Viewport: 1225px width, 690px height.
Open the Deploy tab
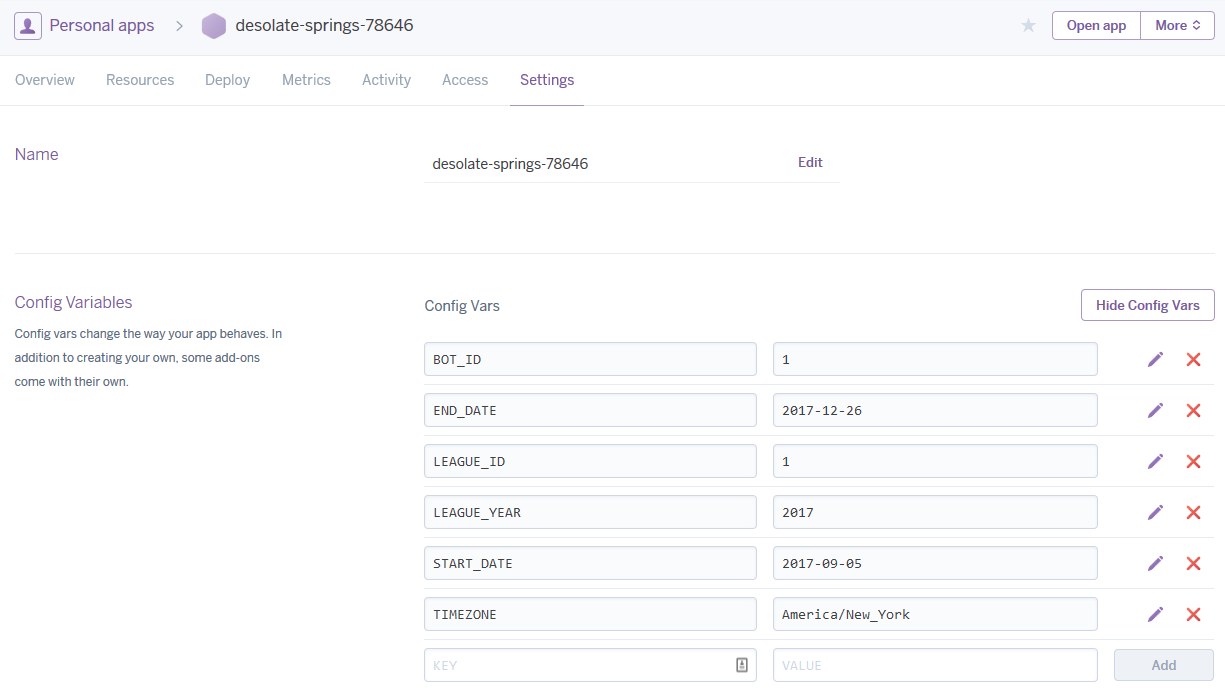pos(227,80)
